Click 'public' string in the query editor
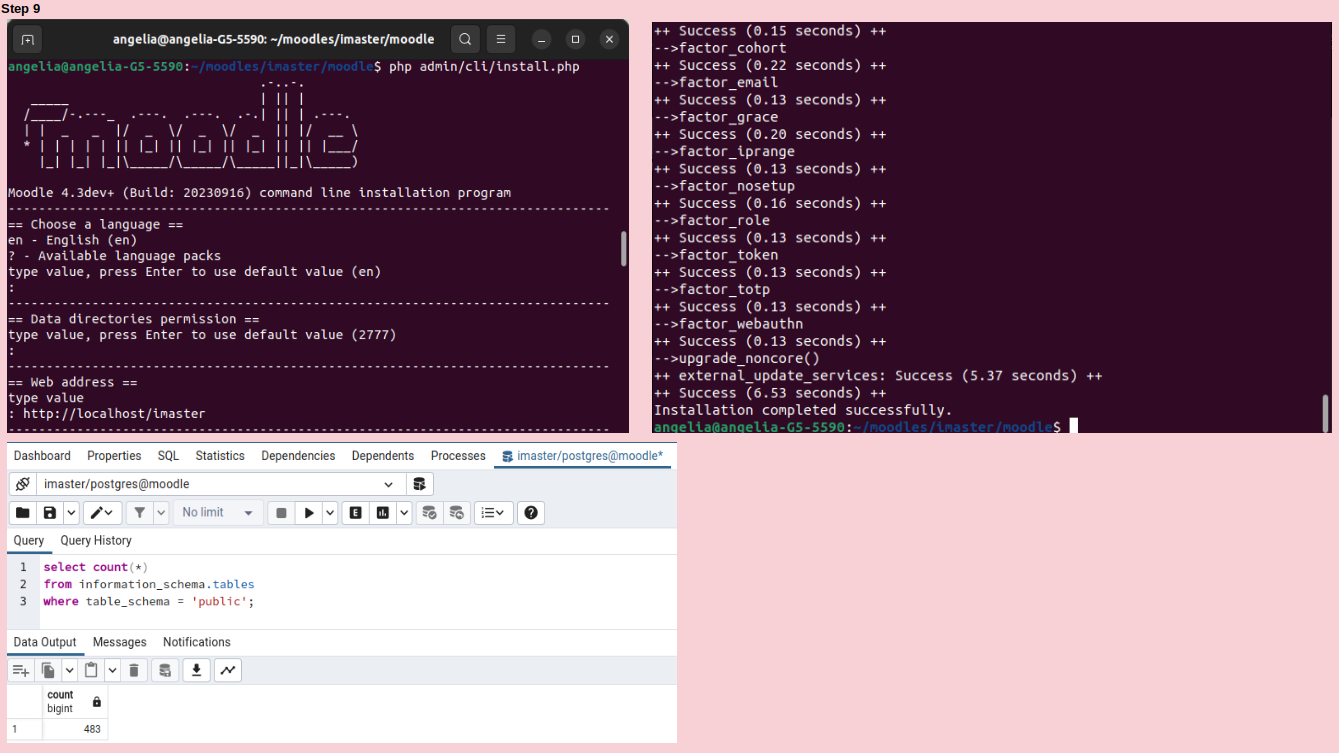 (219, 601)
